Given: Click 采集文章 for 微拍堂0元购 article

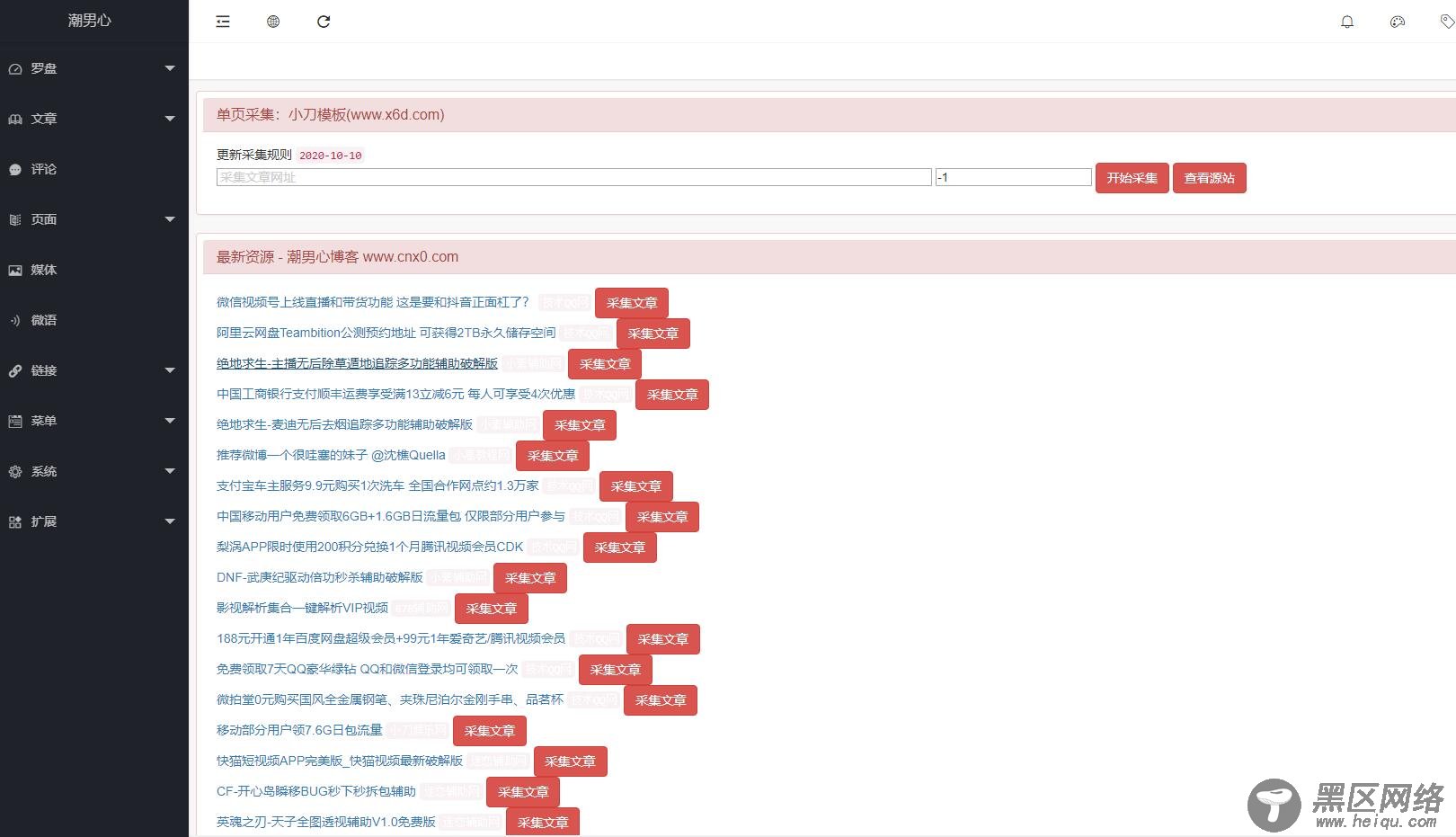Looking at the screenshot, I should click(661, 700).
